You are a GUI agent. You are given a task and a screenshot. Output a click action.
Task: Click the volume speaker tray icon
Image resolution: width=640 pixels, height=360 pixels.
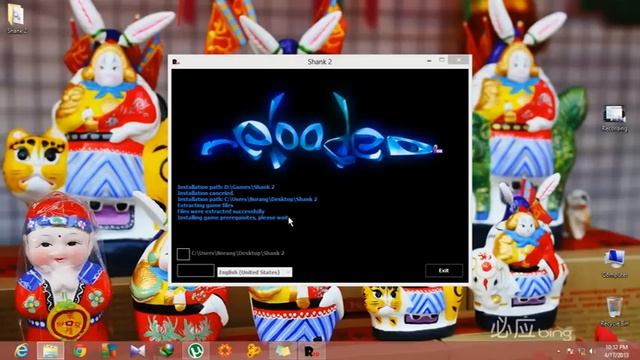tap(592, 351)
